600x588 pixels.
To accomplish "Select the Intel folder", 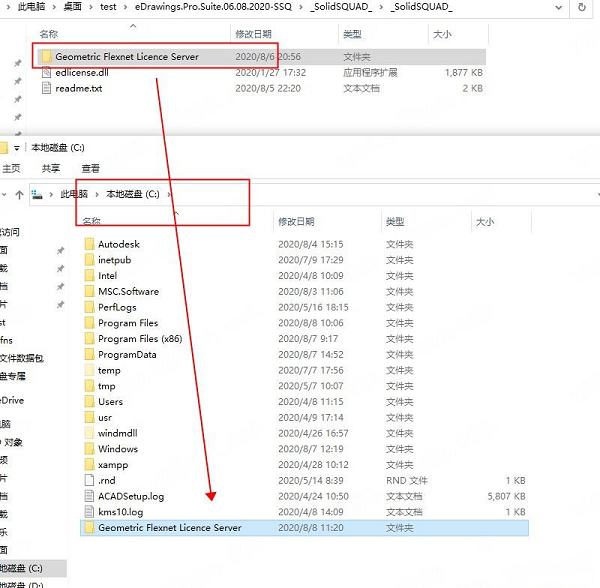I will (108, 275).
